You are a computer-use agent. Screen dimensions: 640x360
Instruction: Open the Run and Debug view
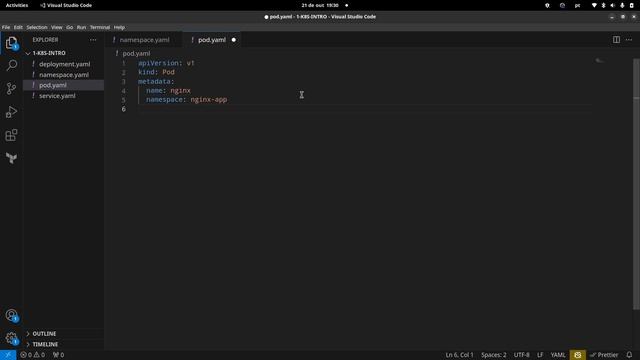point(11,112)
